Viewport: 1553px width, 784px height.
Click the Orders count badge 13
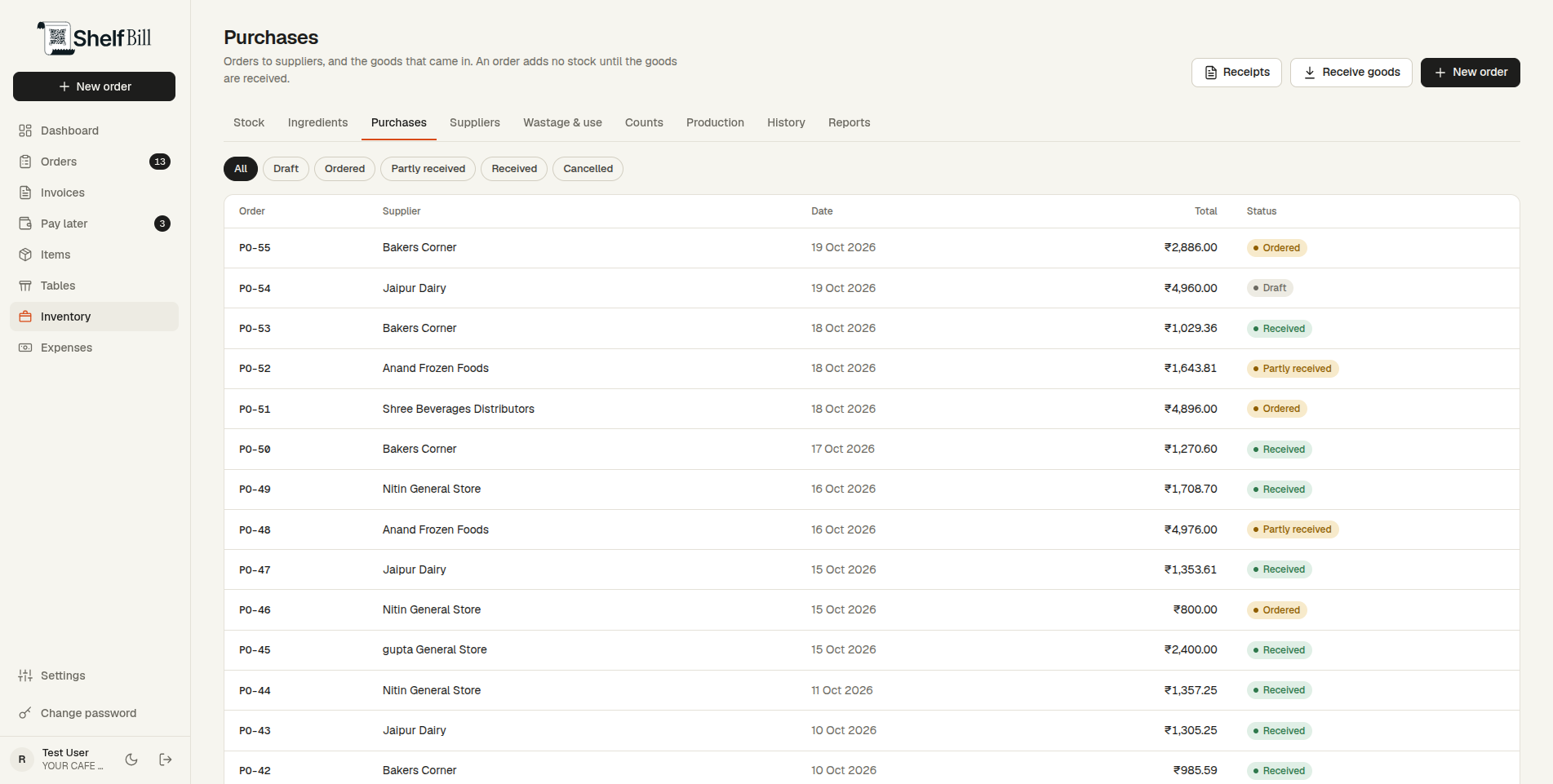pos(160,162)
